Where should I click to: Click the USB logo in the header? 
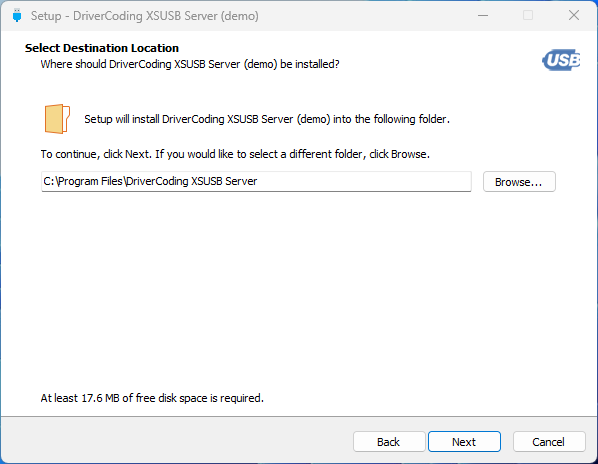click(561, 60)
